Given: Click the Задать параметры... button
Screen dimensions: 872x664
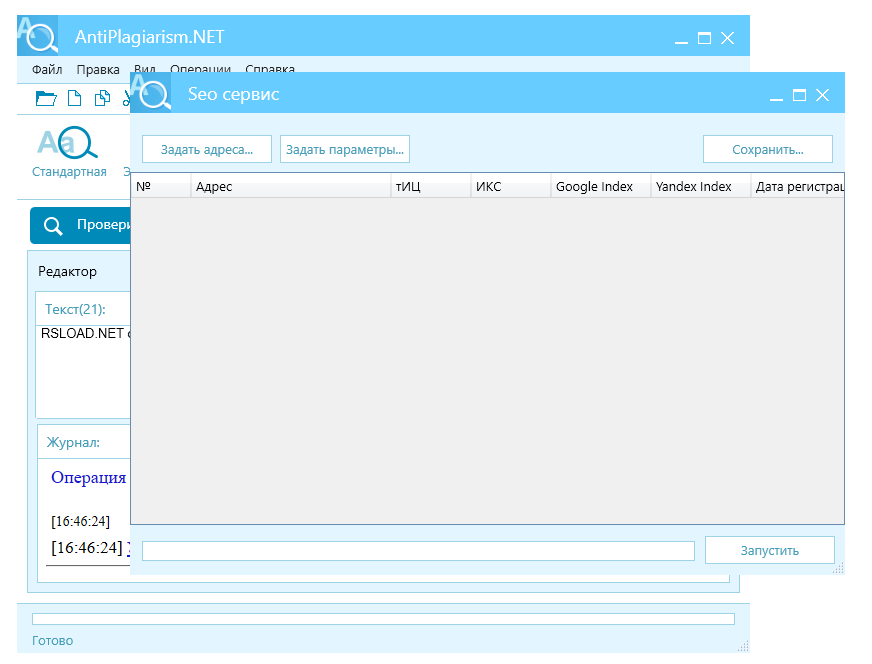Looking at the screenshot, I should click(x=345, y=149).
